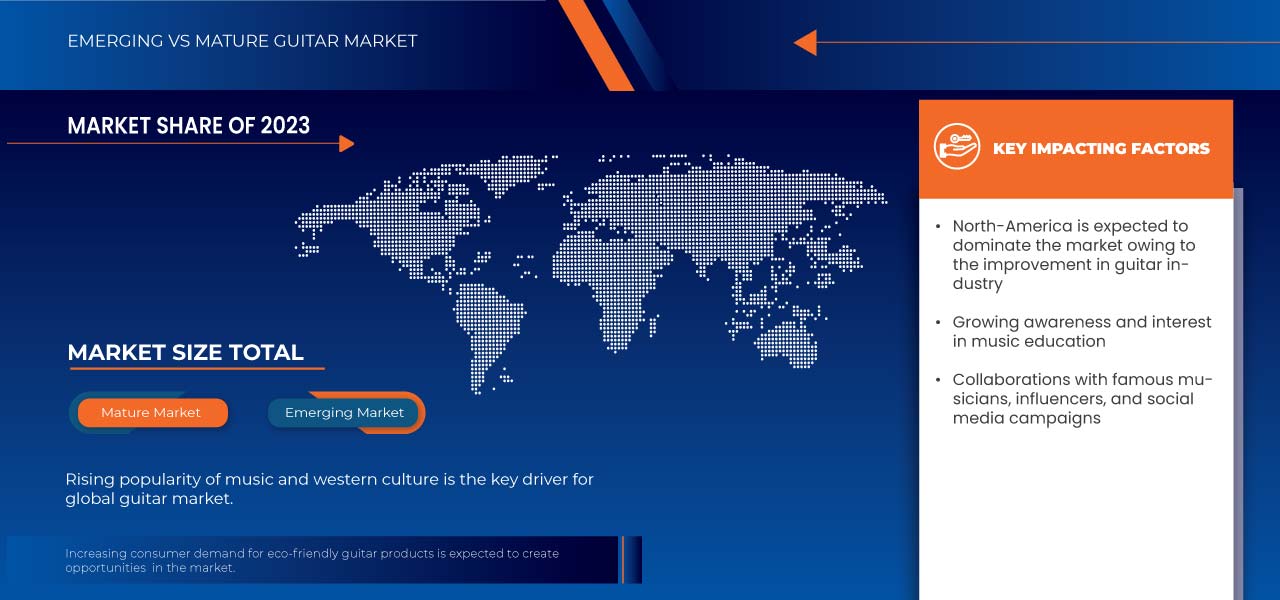The image size is (1280, 600).
Task: Click the hand-and-key icon beside Key Impacting Factors
Action: click(956, 147)
